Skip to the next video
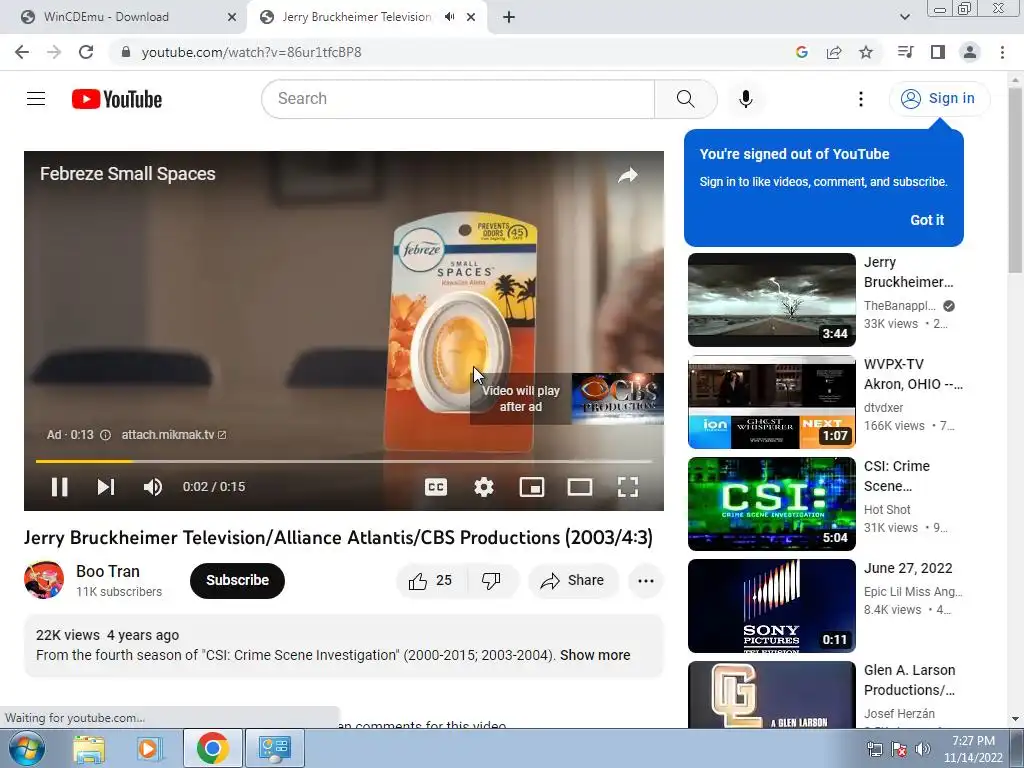Viewport: 1024px width, 768px height. pos(106,487)
